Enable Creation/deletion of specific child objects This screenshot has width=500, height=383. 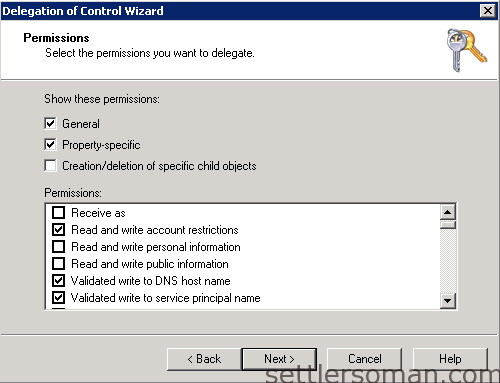[x=50, y=166]
